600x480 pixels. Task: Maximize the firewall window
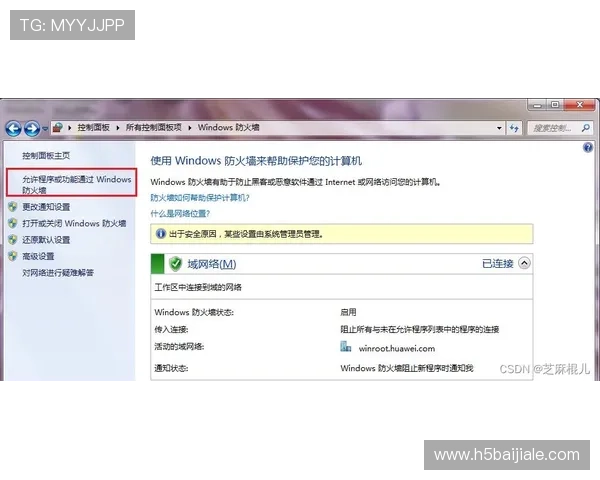(x=554, y=105)
